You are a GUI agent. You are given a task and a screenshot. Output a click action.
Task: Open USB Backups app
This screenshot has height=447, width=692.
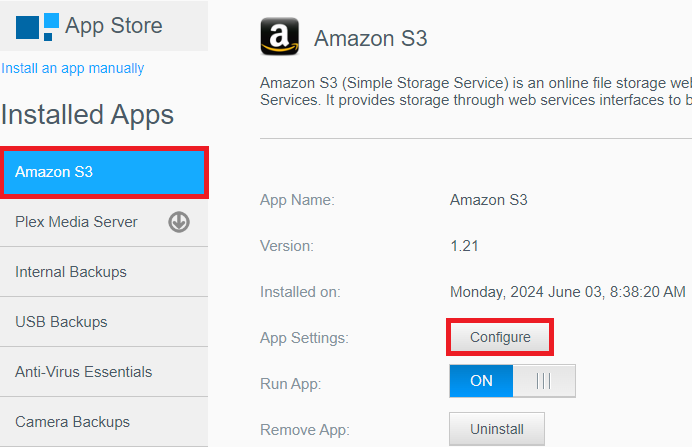61,322
